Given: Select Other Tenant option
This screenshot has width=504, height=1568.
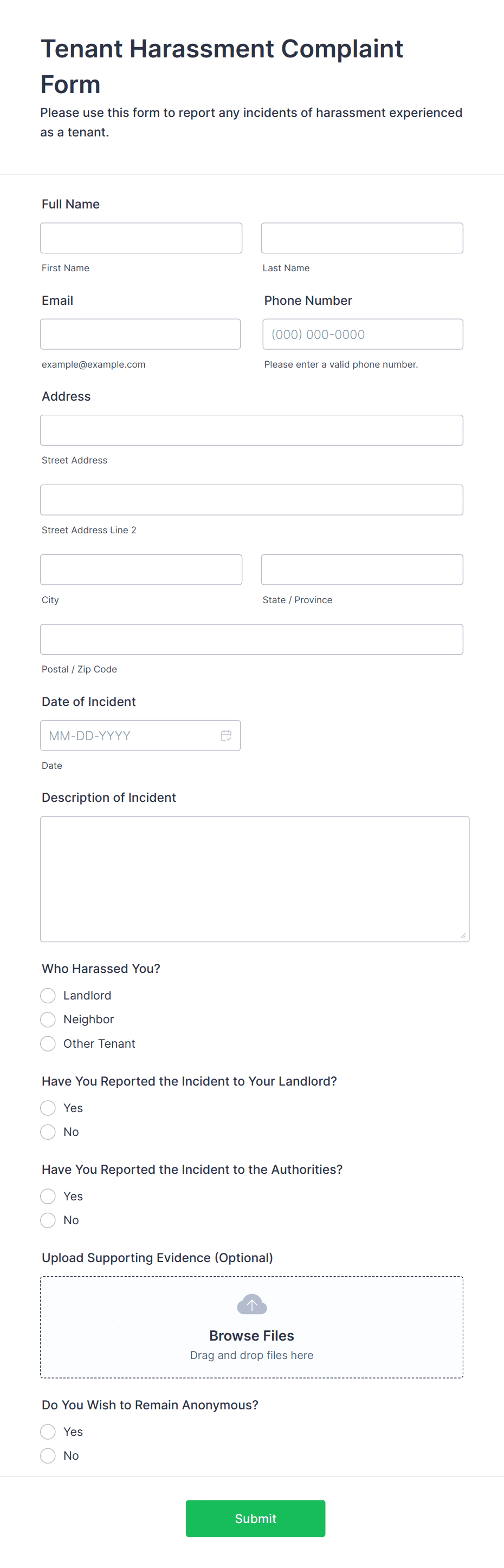Looking at the screenshot, I should tap(48, 1043).
